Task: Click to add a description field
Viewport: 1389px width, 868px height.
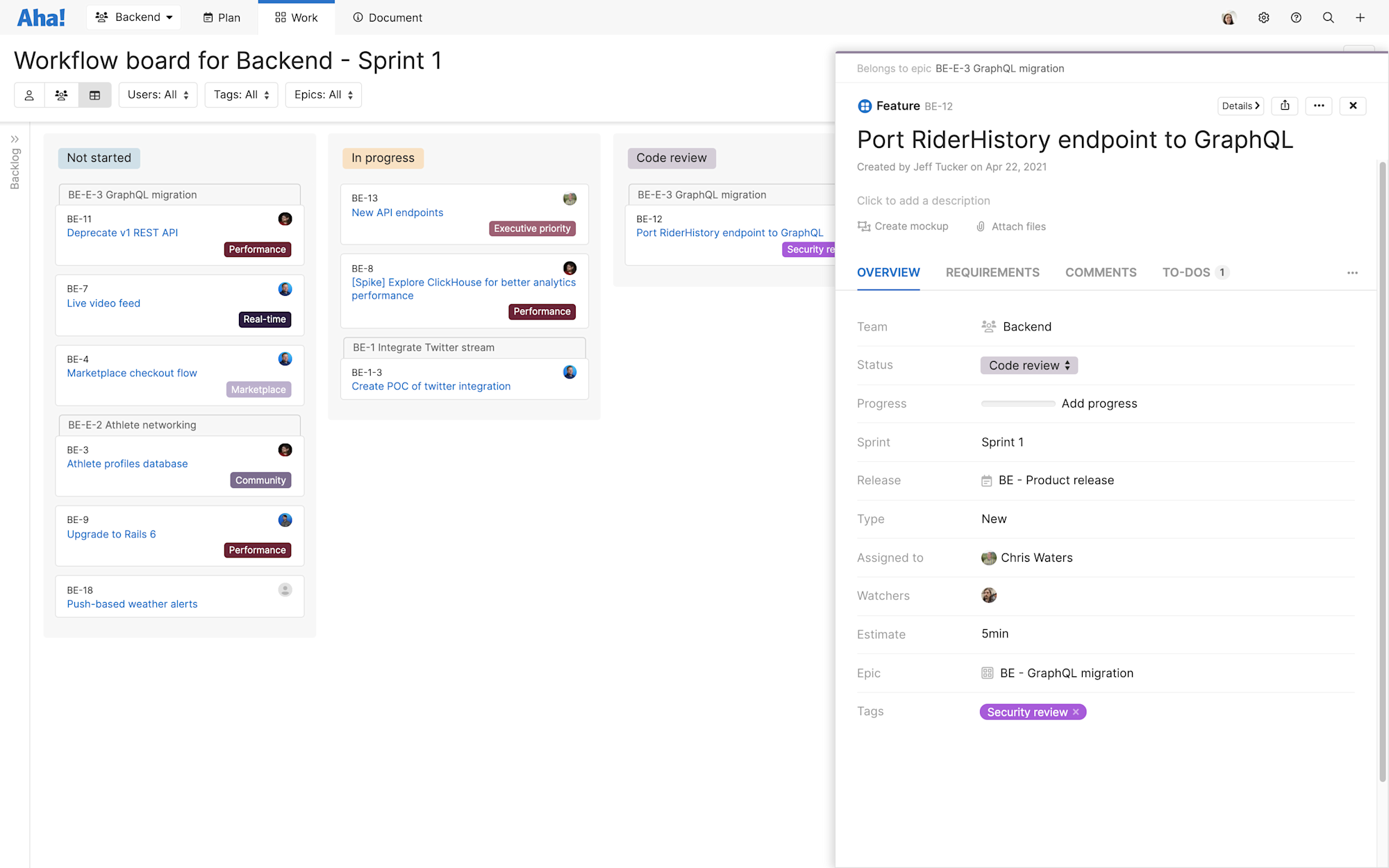Action: click(923, 201)
